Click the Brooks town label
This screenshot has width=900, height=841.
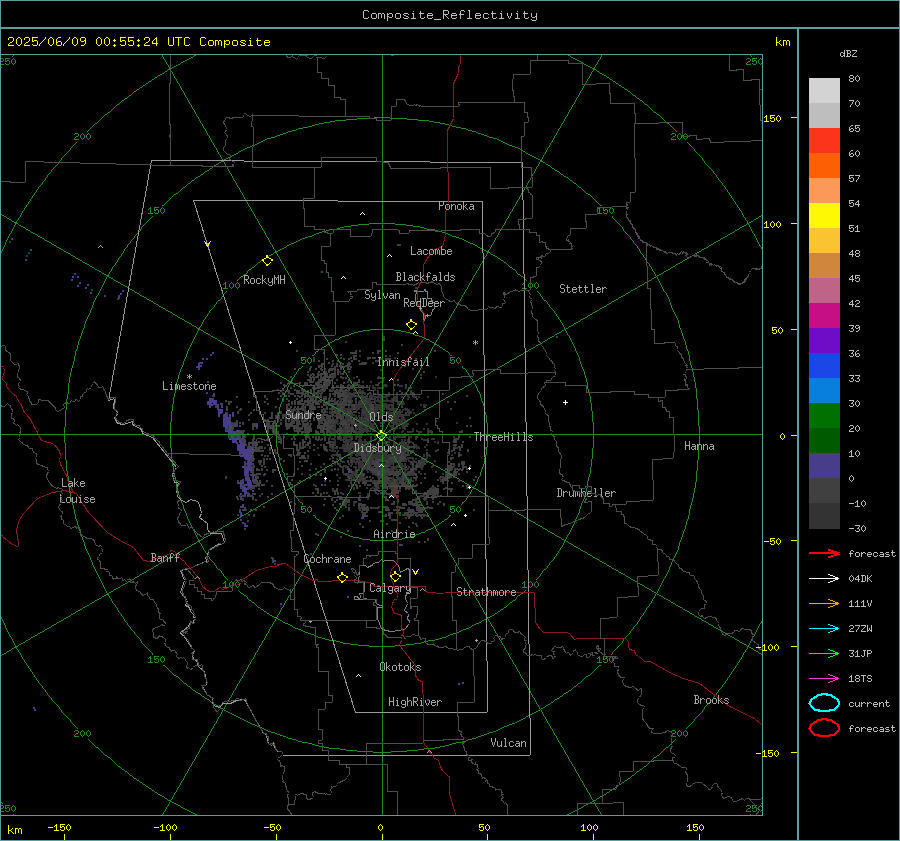(x=711, y=700)
